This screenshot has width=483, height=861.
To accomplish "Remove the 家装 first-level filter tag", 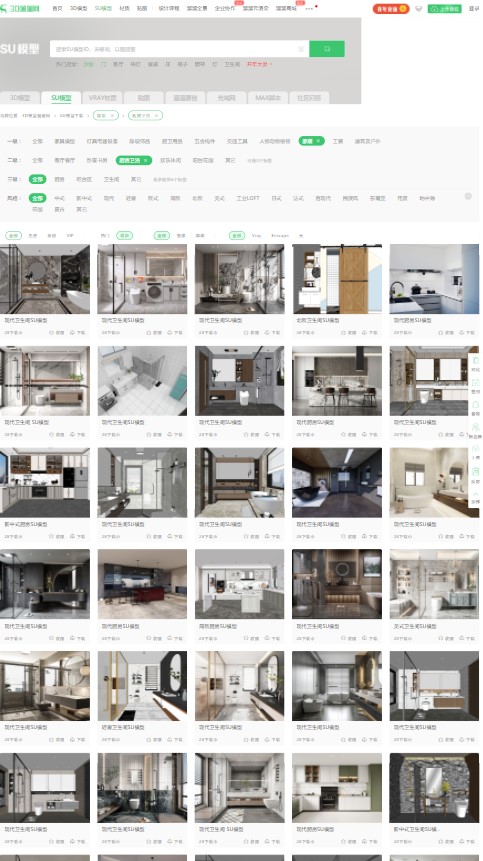I will tap(318, 141).
